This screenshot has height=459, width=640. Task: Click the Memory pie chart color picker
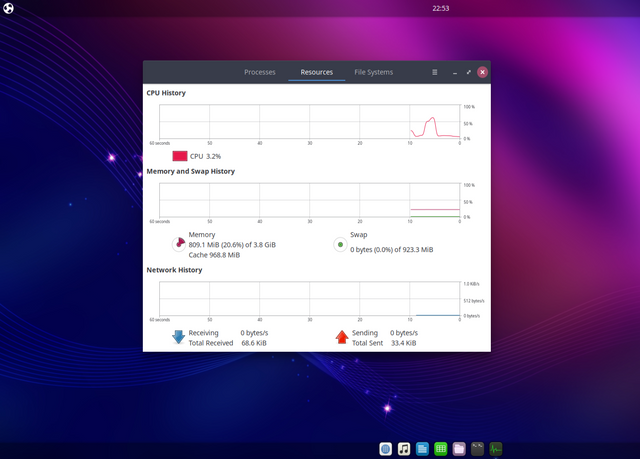179,244
